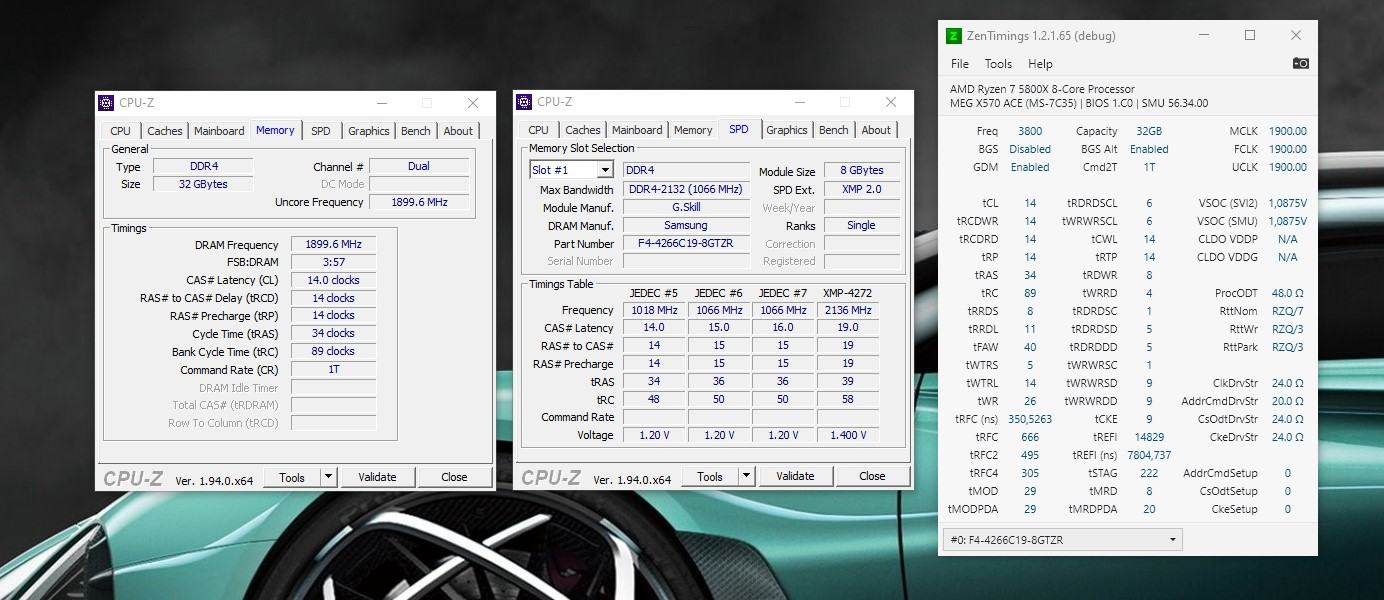Click the DRAM Manuf. field showing Samsung

coord(686,225)
